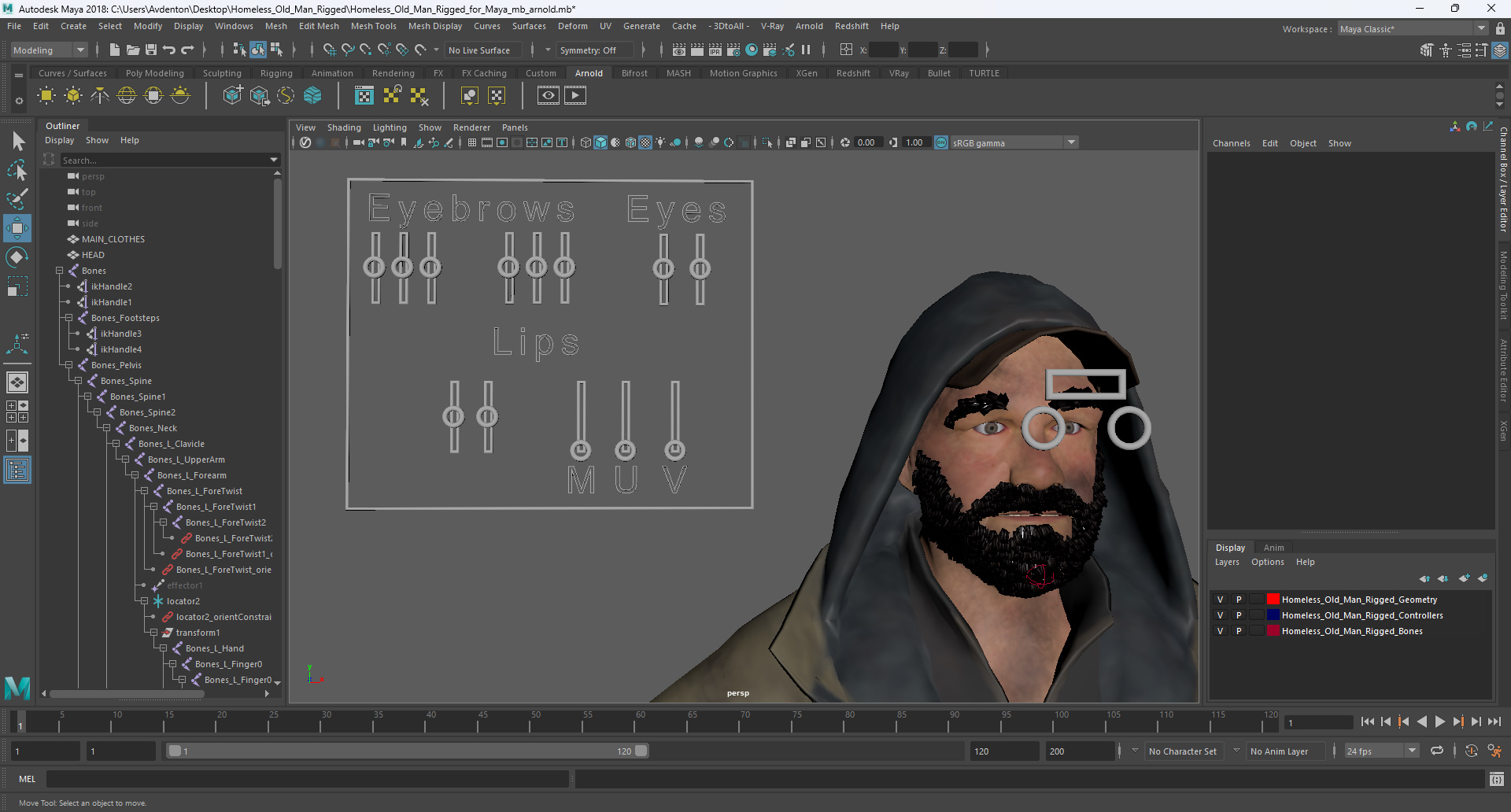The width and height of the screenshot is (1511, 812).
Task: Play the animation forward
Action: 1440,722
